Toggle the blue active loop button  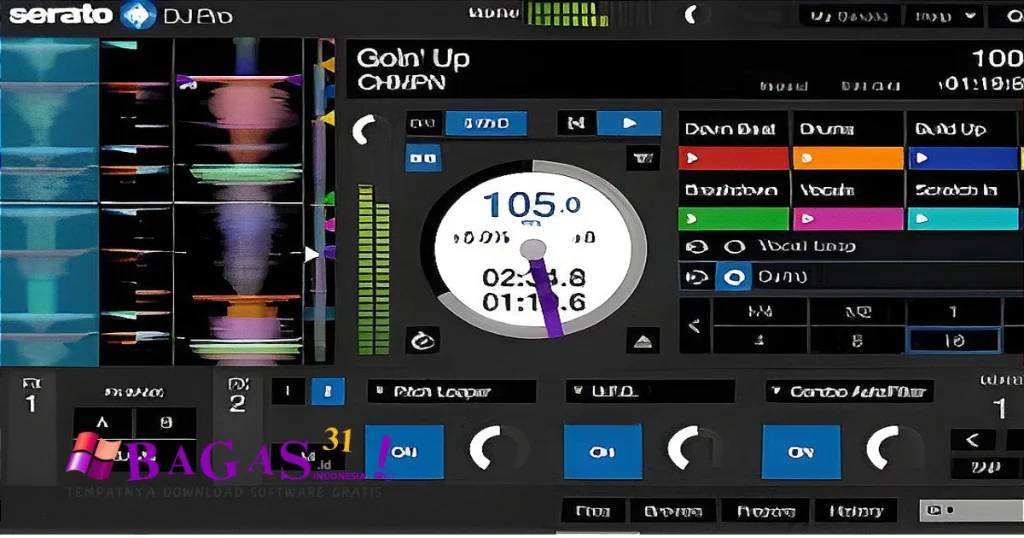(734, 277)
